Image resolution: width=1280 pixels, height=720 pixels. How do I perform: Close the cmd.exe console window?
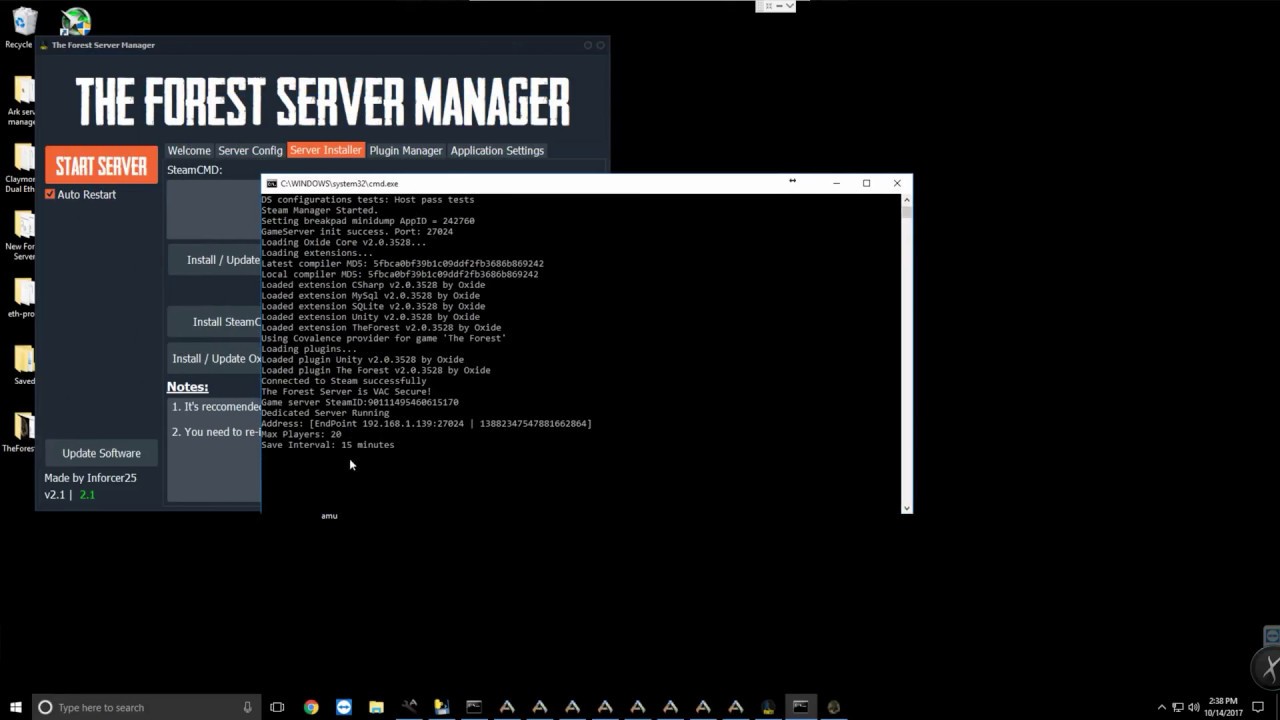click(897, 183)
